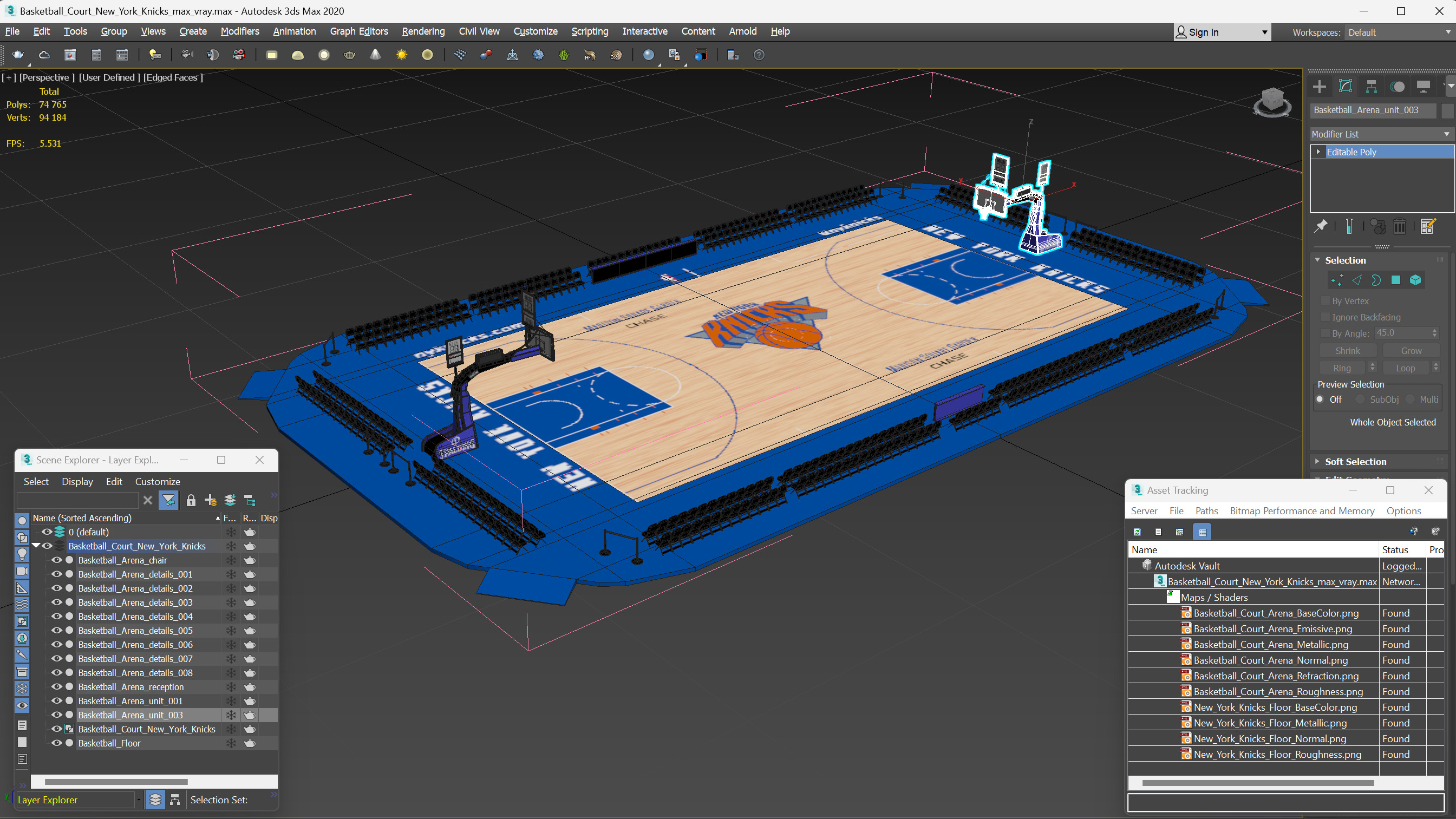This screenshot has height=819, width=1456.
Task: Click the red camera sequencer icon in the toolbar
Action: (x=239, y=55)
